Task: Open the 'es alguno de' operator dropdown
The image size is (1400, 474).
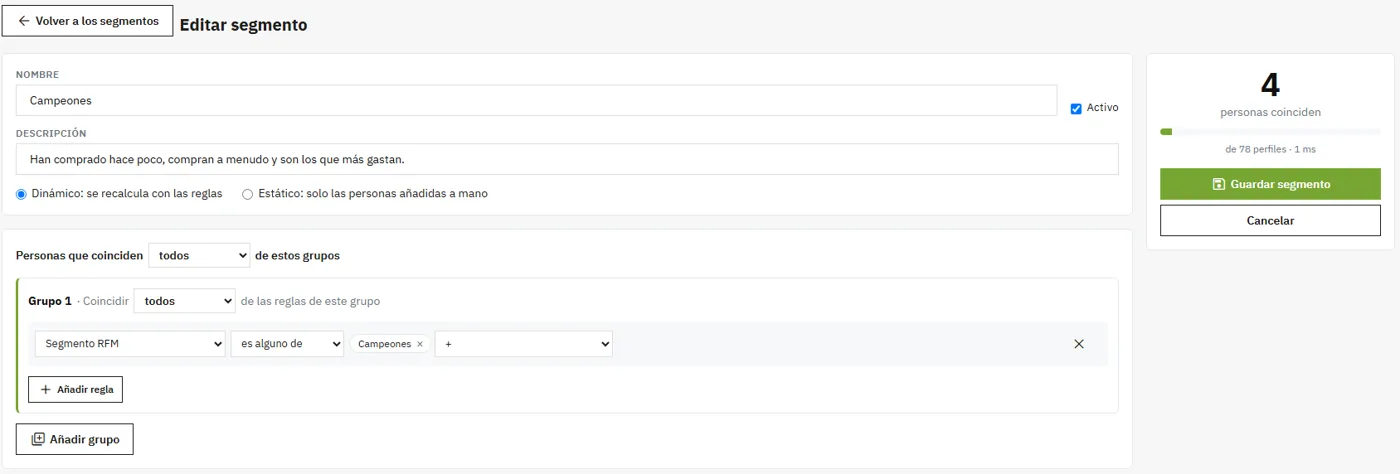Action: 287,344
